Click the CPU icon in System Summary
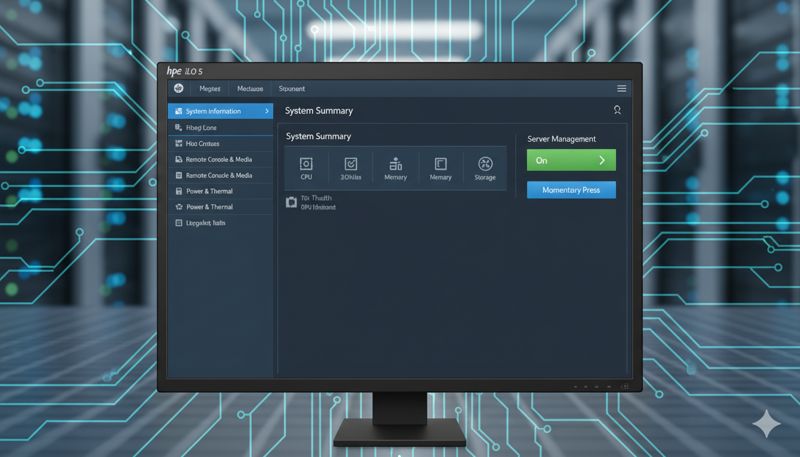This screenshot has width=800, height=457. (x=307, y=164)
